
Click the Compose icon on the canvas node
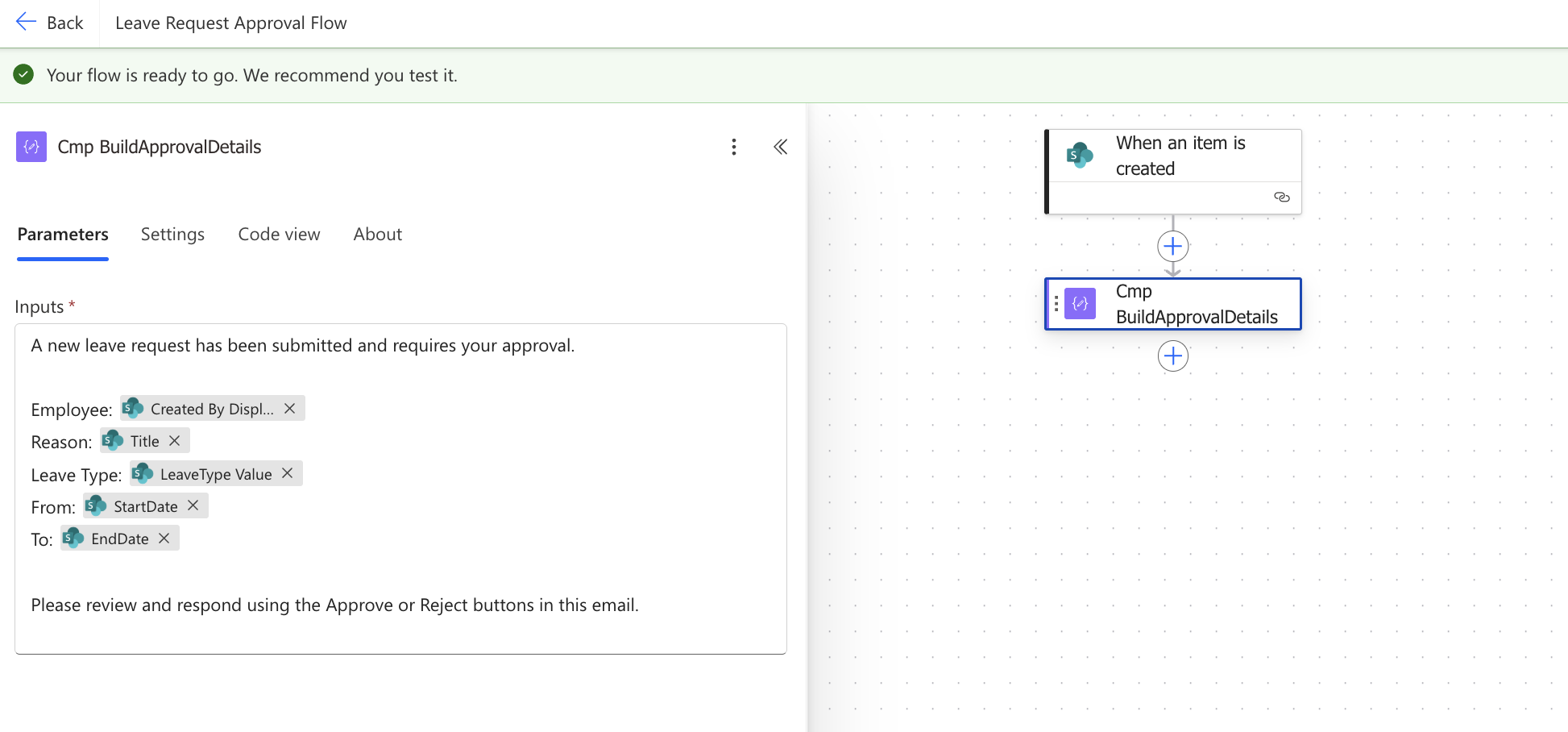1079,304
